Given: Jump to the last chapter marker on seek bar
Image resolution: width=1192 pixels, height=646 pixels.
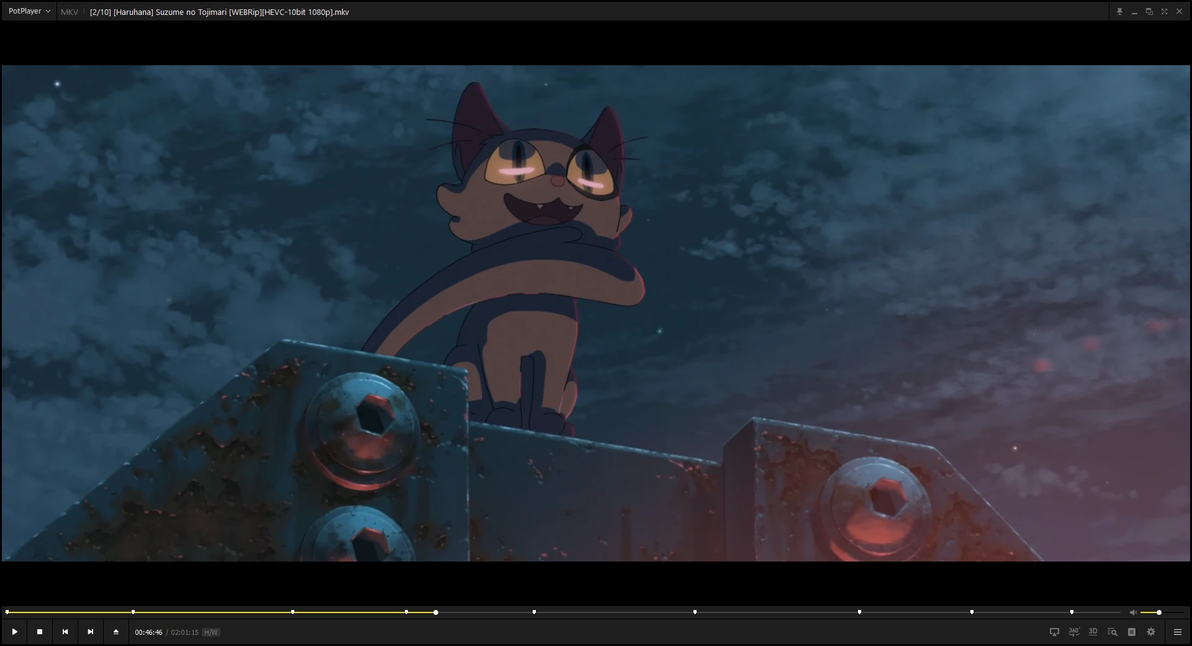Looking at the screenshot, I should pyautogui.click(x=1072, y=612).
